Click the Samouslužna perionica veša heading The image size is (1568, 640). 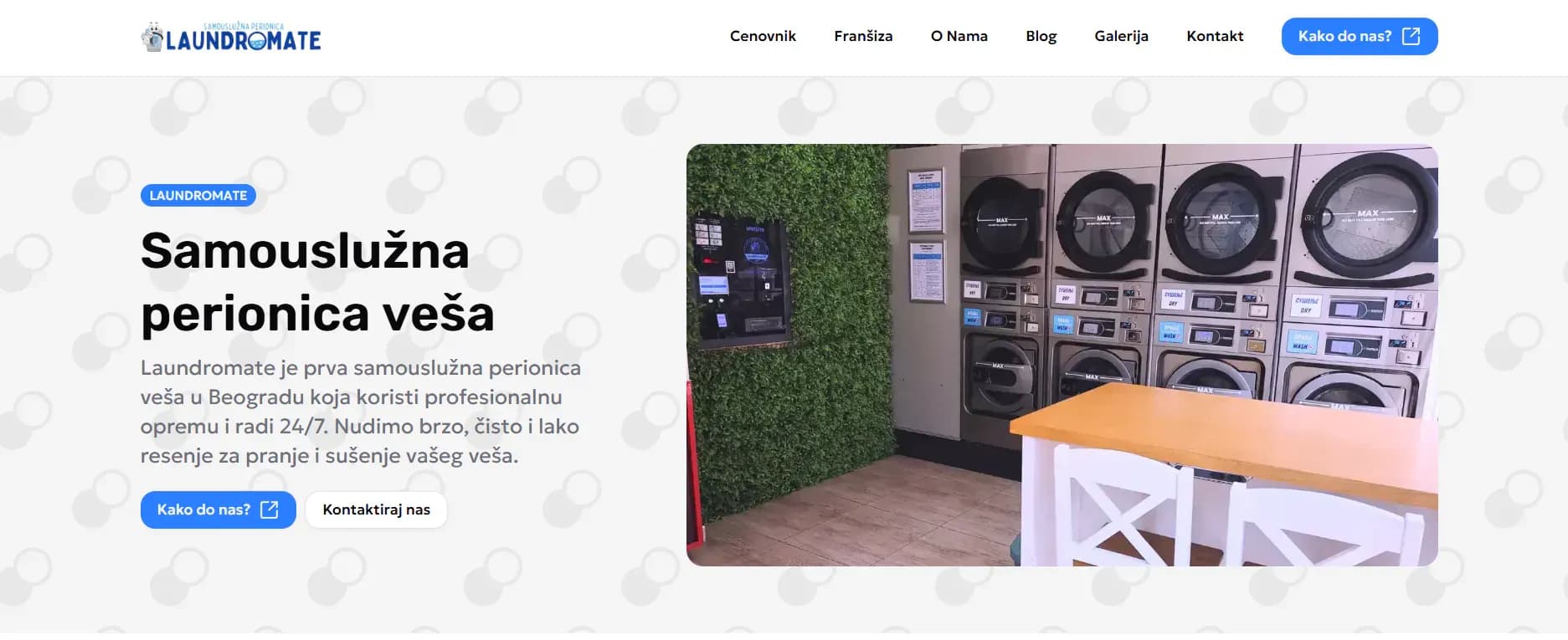(317, 282)
